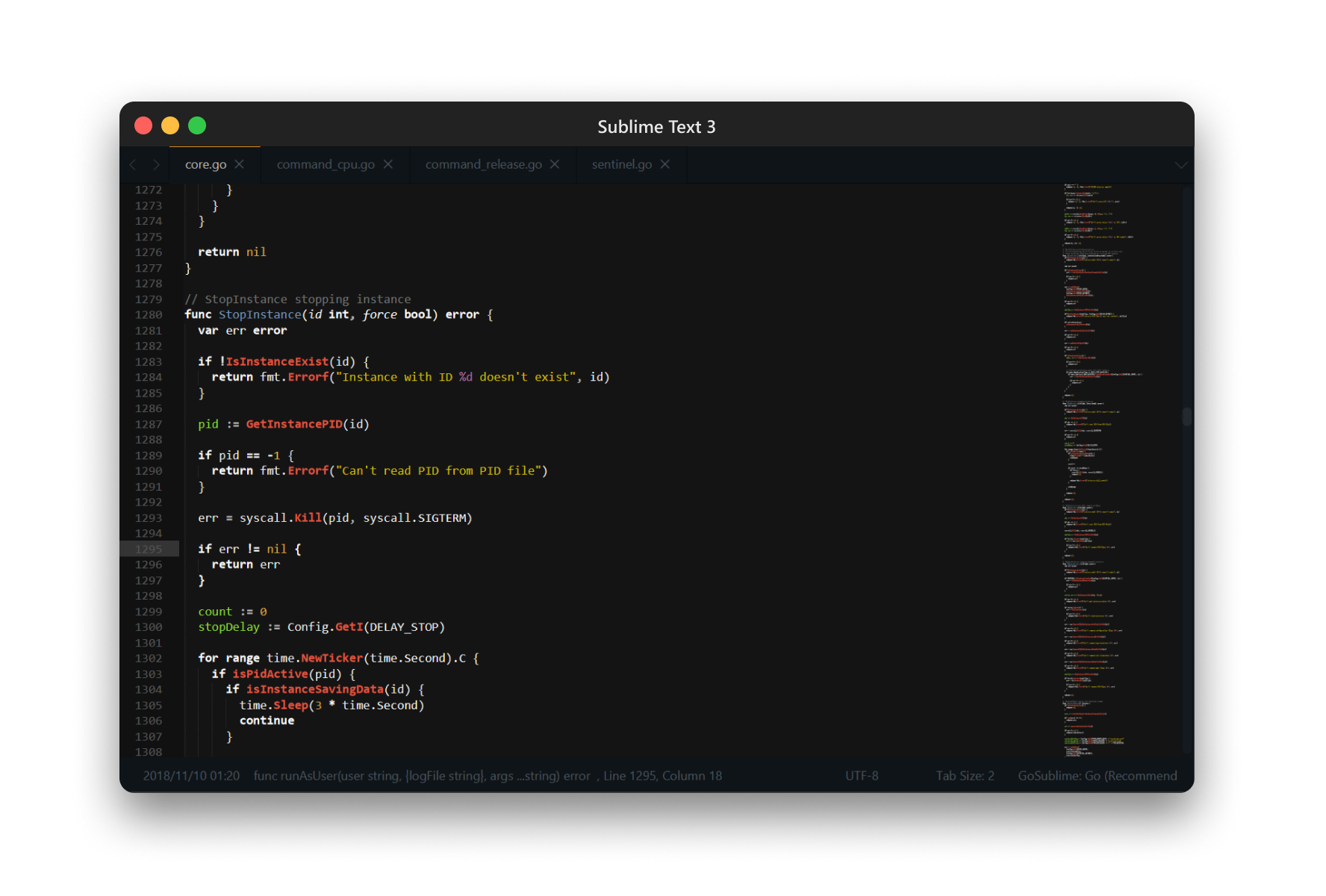
Task: Click the time.Sleep call
Action: 273,705
